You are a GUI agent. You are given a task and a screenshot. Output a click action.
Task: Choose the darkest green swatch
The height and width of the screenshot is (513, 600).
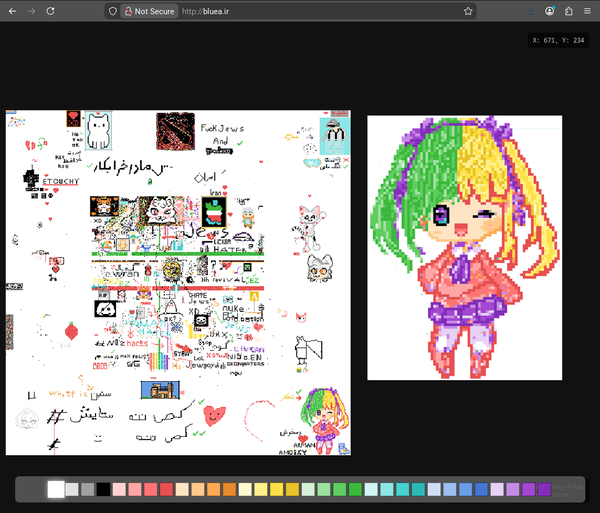tap(355, 489)
